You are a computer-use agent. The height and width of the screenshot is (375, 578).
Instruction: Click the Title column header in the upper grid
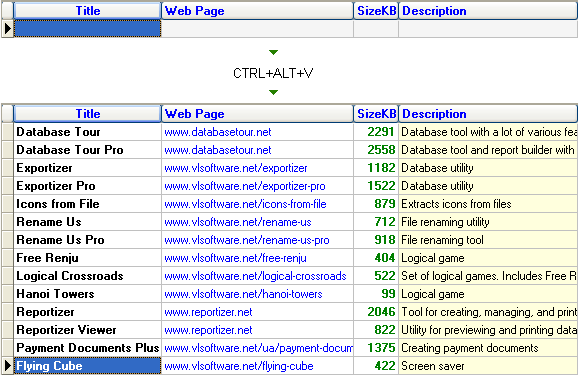click(x=87, y=11)
